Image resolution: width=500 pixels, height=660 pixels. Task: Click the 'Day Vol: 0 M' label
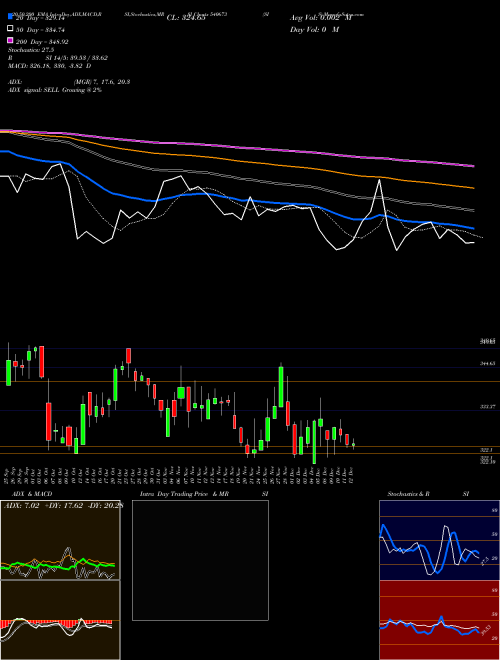[314, 29]
